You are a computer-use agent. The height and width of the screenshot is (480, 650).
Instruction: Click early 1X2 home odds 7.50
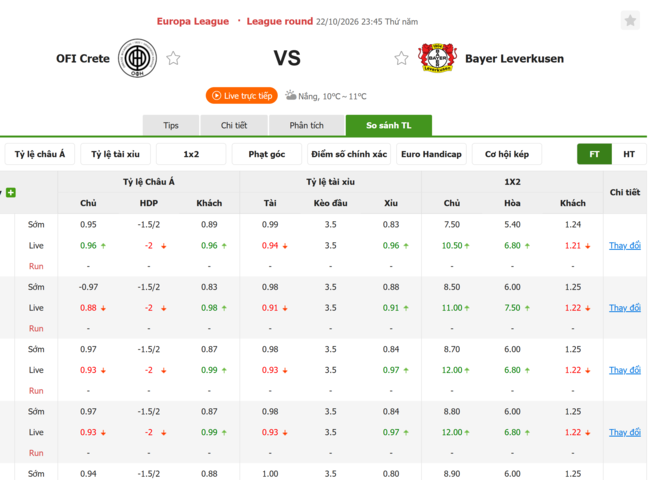[452, 224]
